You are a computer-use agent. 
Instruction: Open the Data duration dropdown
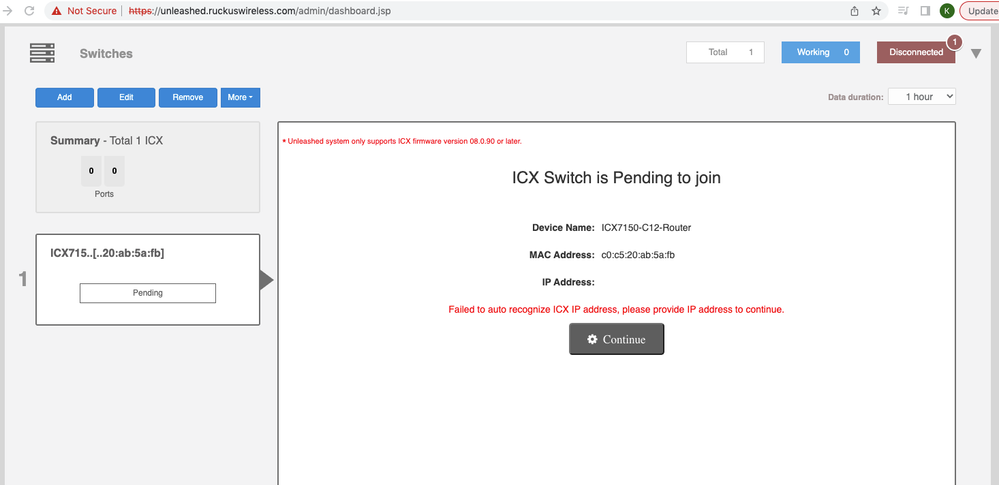coord(922,97)
